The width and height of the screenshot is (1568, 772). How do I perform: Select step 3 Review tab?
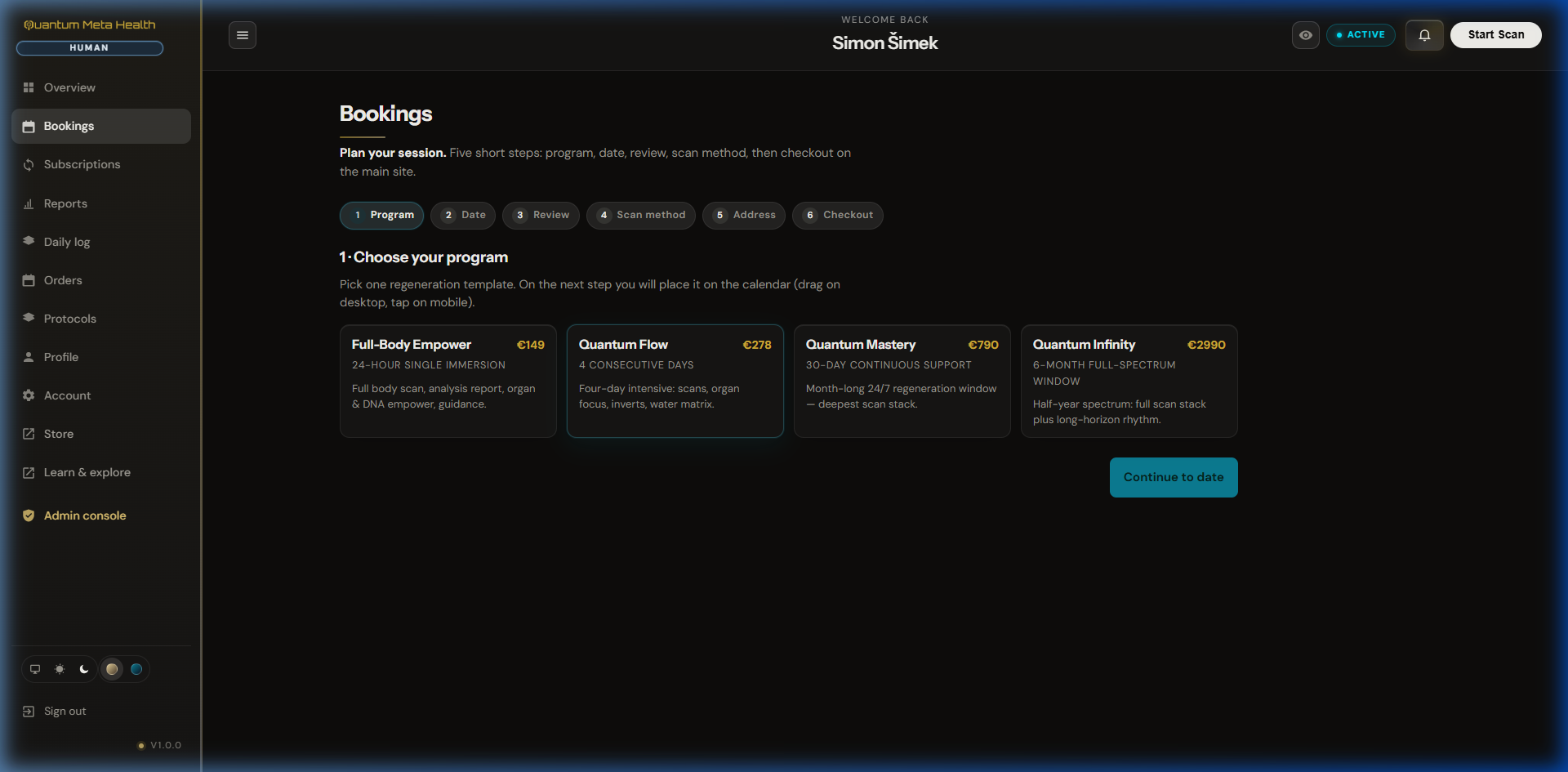coord(541,216)
